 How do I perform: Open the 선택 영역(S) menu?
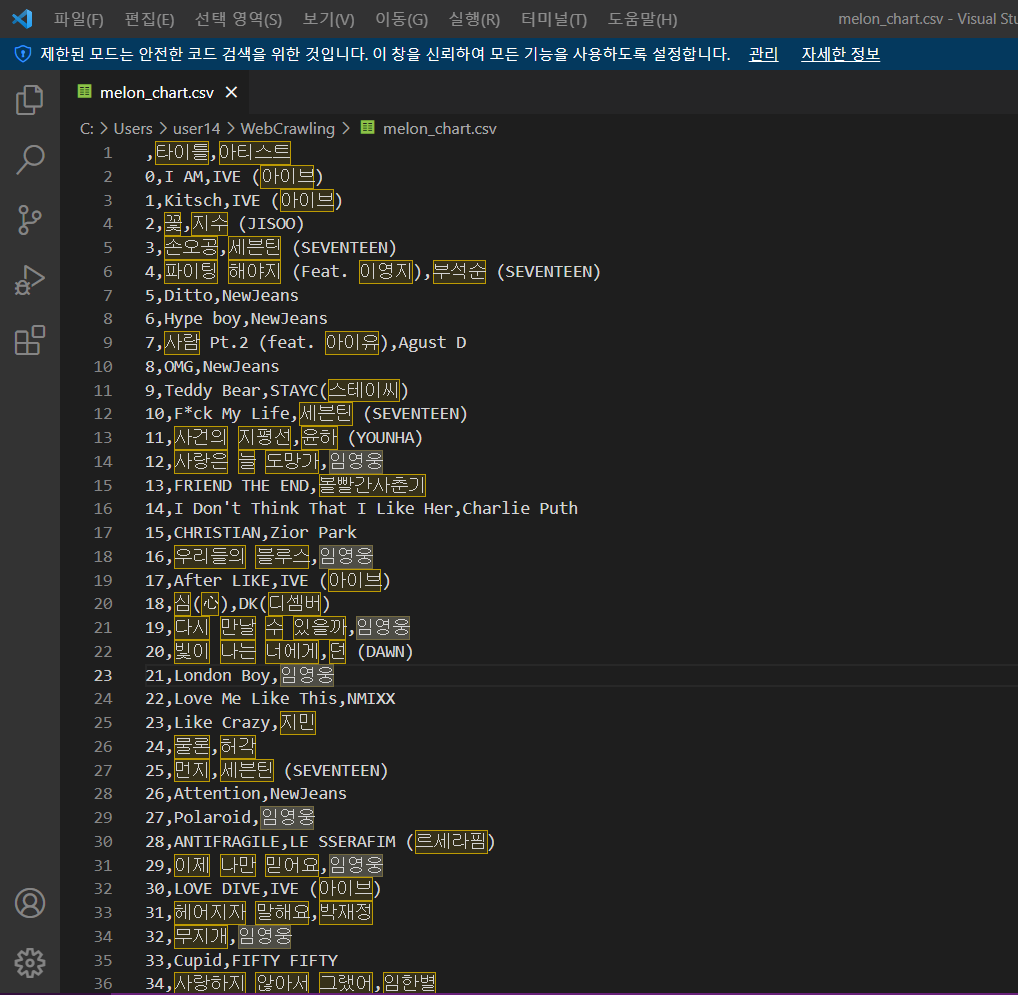238,19
